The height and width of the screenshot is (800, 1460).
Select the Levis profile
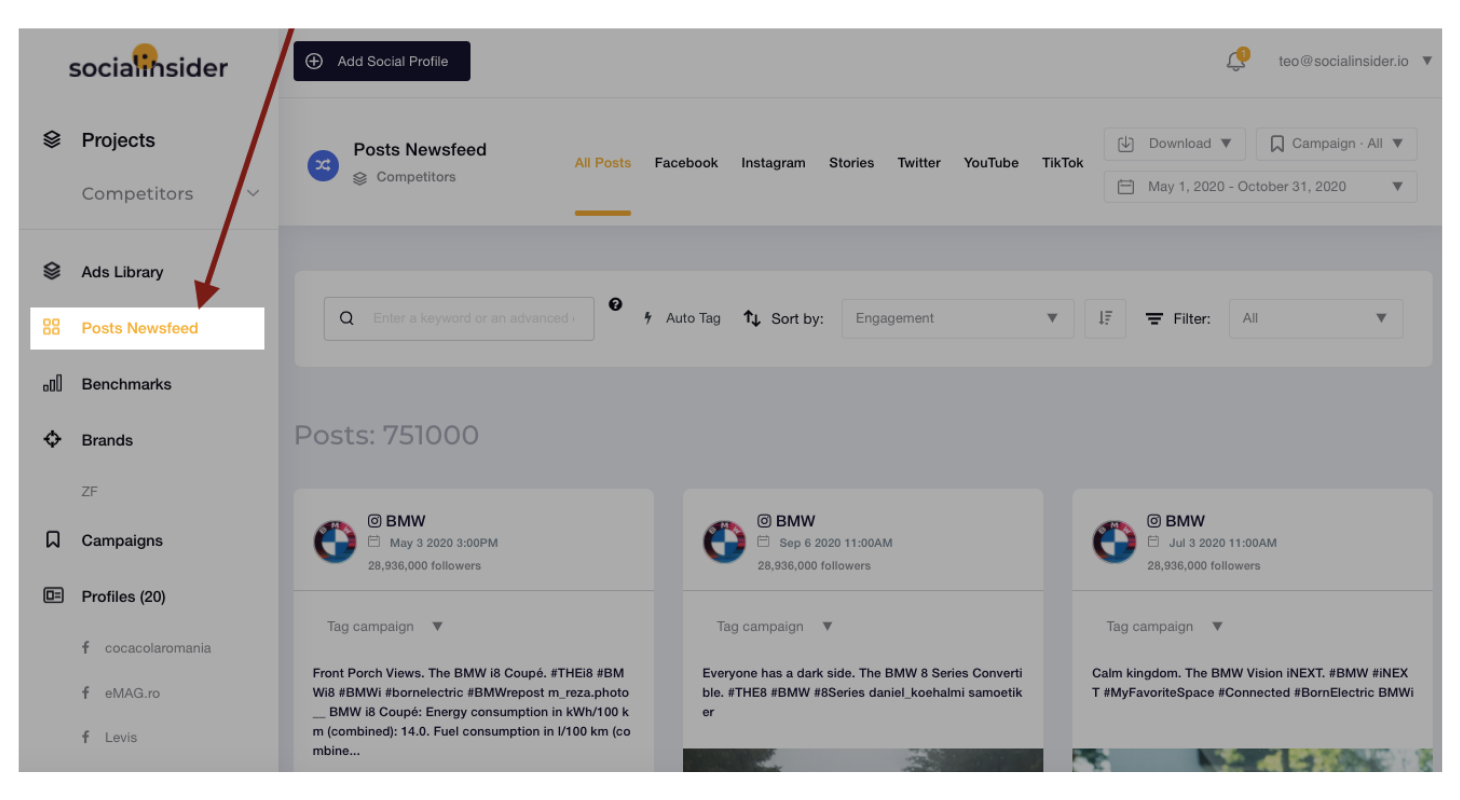121,737
